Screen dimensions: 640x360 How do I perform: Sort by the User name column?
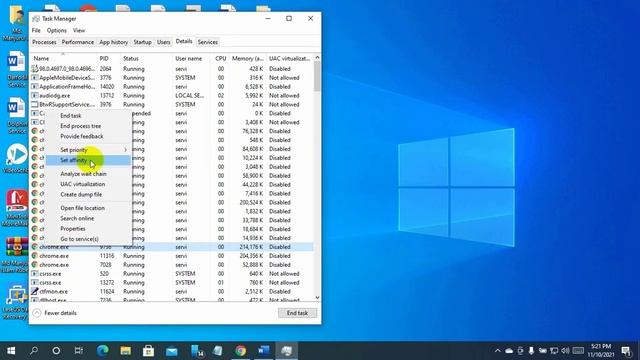click(192, 58)
